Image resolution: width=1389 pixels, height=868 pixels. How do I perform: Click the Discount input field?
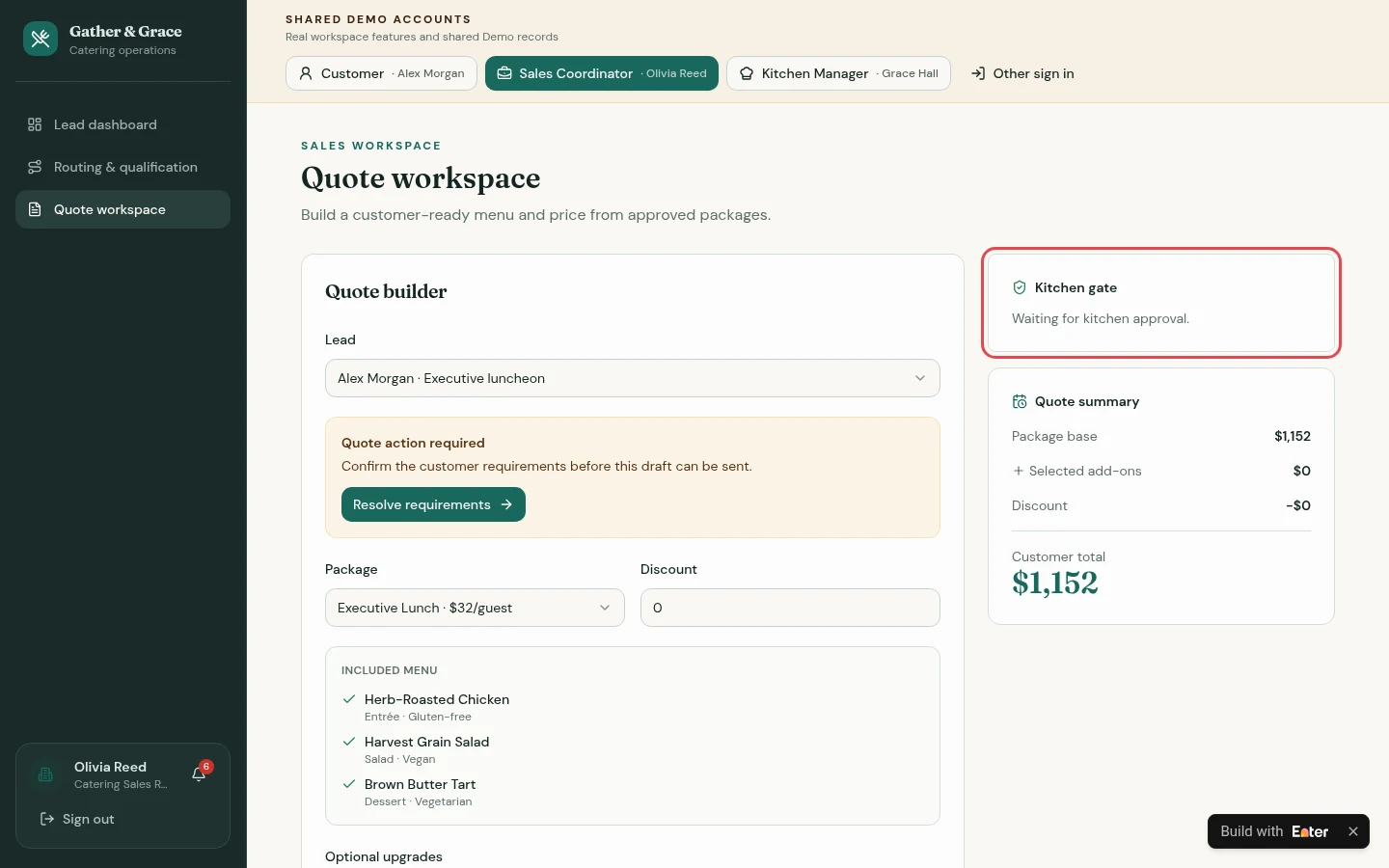(790, 608)
